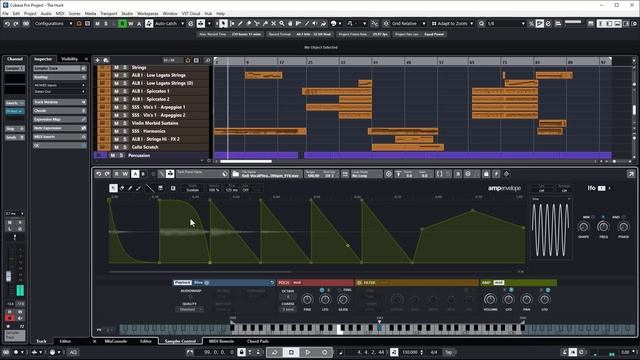
Task: Mute the Cello Scratch track
Action: click(116, 147)
